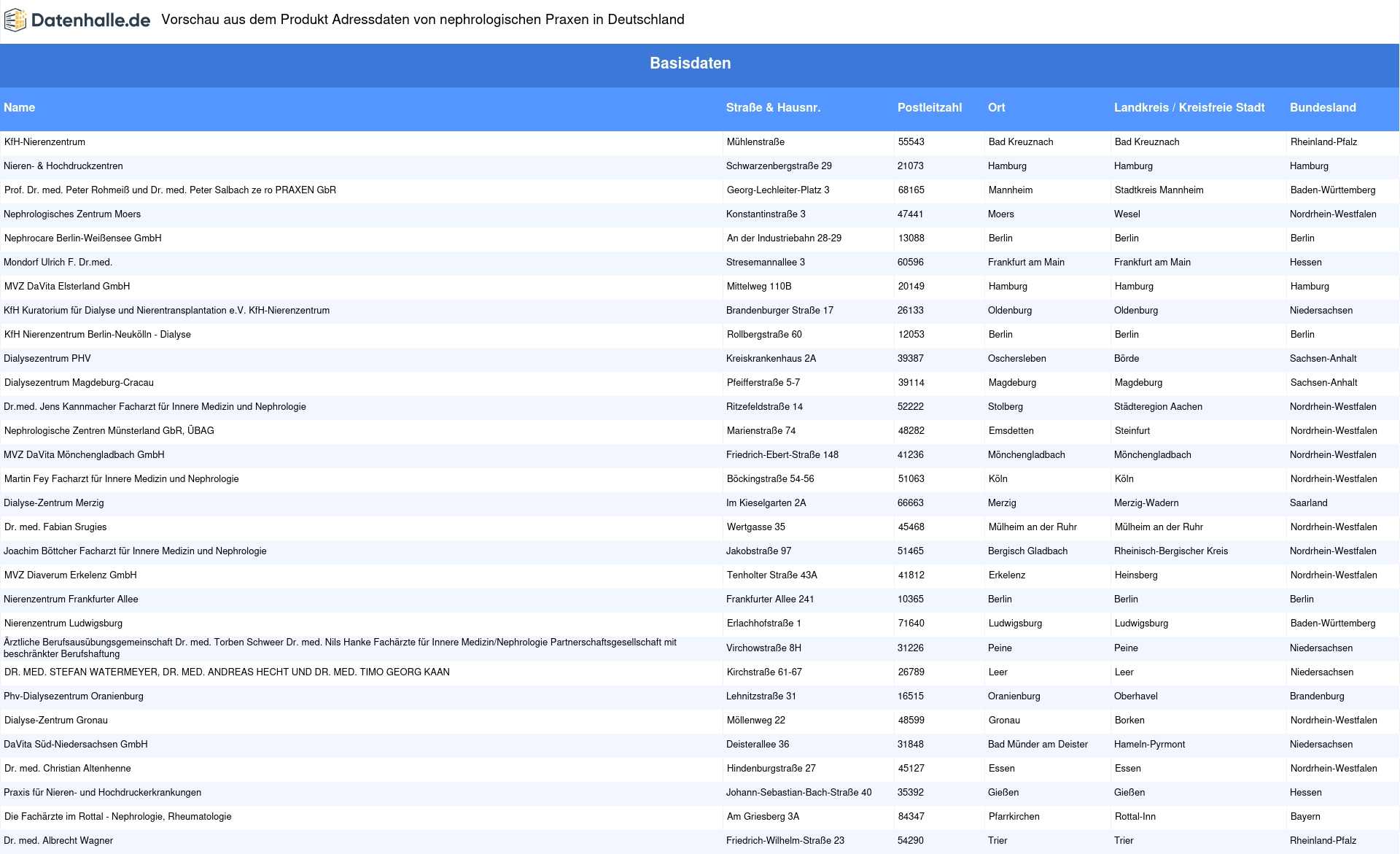Click Mondorf Ulrich F. Dr.med. entry
Viewport: 1400px width, 854px height.
tap(58, 263)
